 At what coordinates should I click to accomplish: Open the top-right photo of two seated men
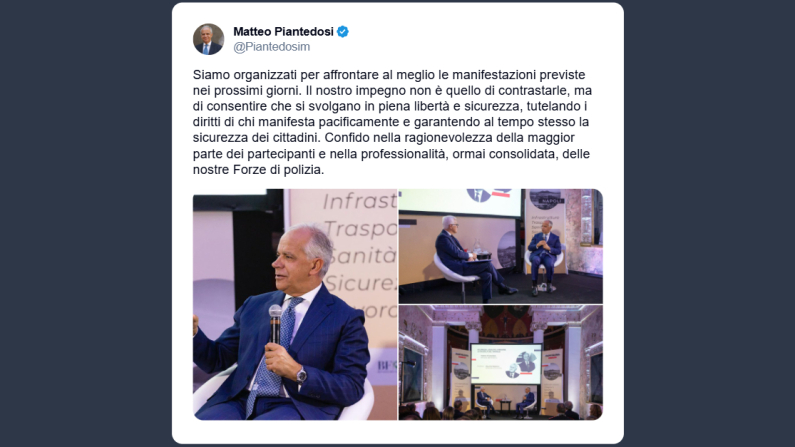pos(501,246)
